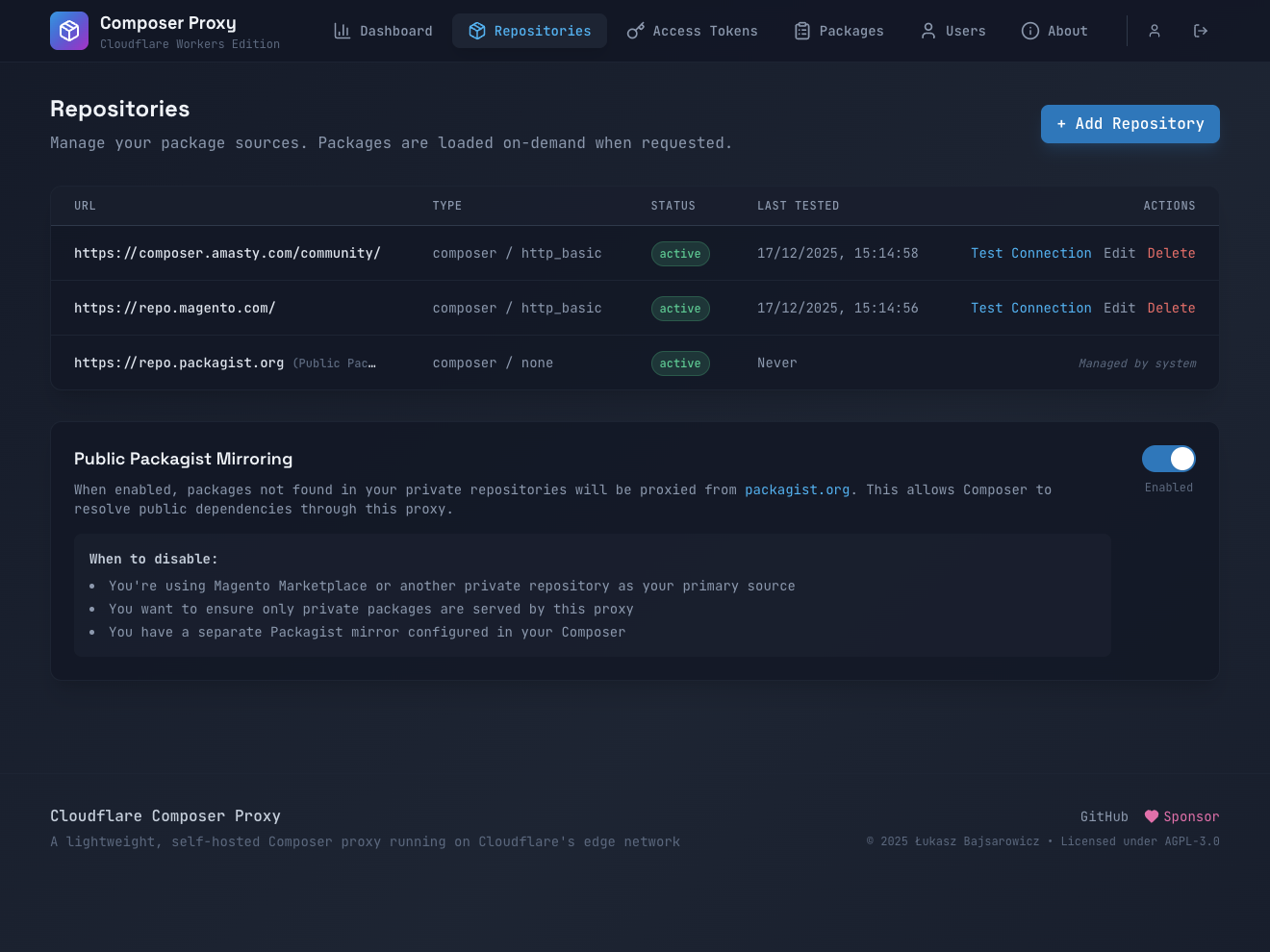Disable Public Packagist Mirroring toggle
1270x952 pixels.
[x=1168, y=459]
